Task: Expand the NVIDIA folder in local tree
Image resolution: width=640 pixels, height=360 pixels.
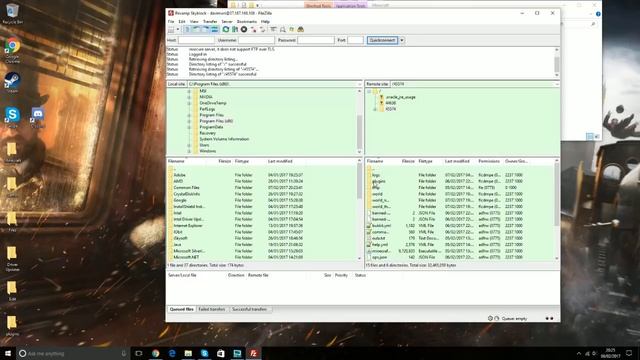Action: point(189,97)
